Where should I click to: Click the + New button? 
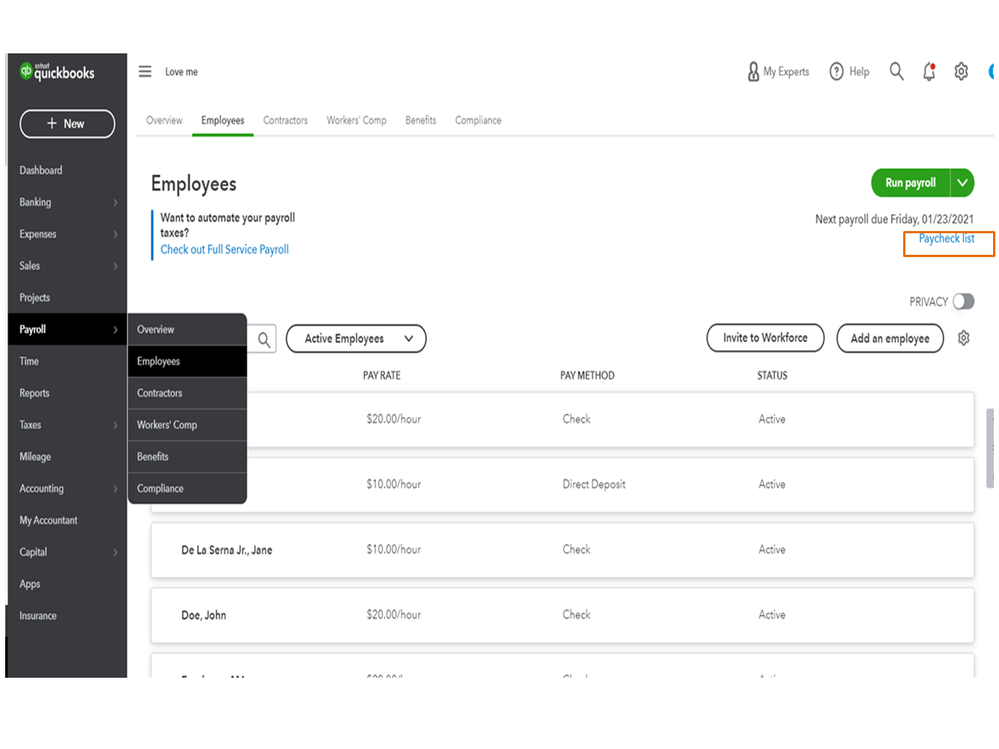67,124
